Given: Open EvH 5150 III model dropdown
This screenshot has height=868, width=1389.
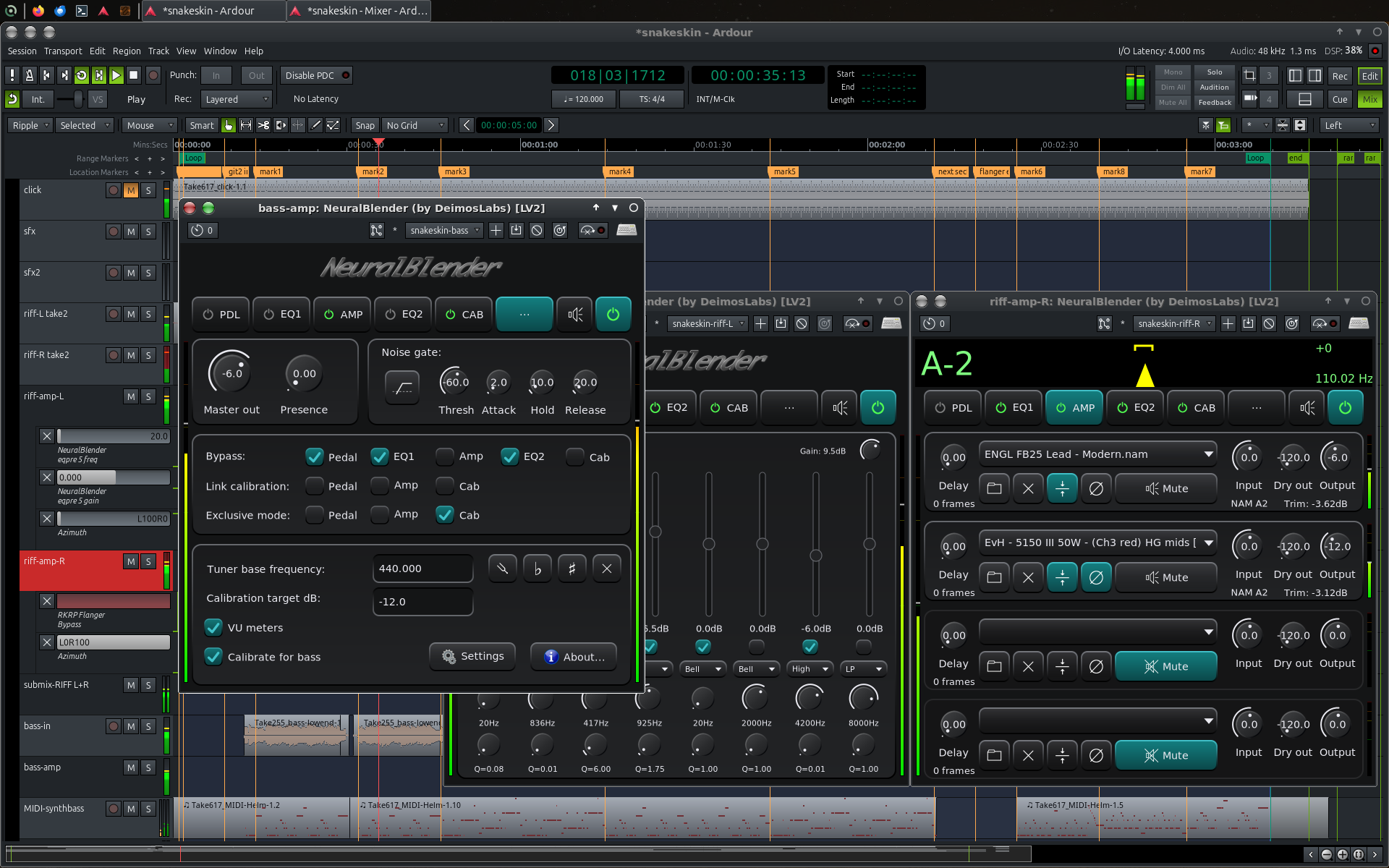Looking at the screenshot, I should click(1097, 542).
